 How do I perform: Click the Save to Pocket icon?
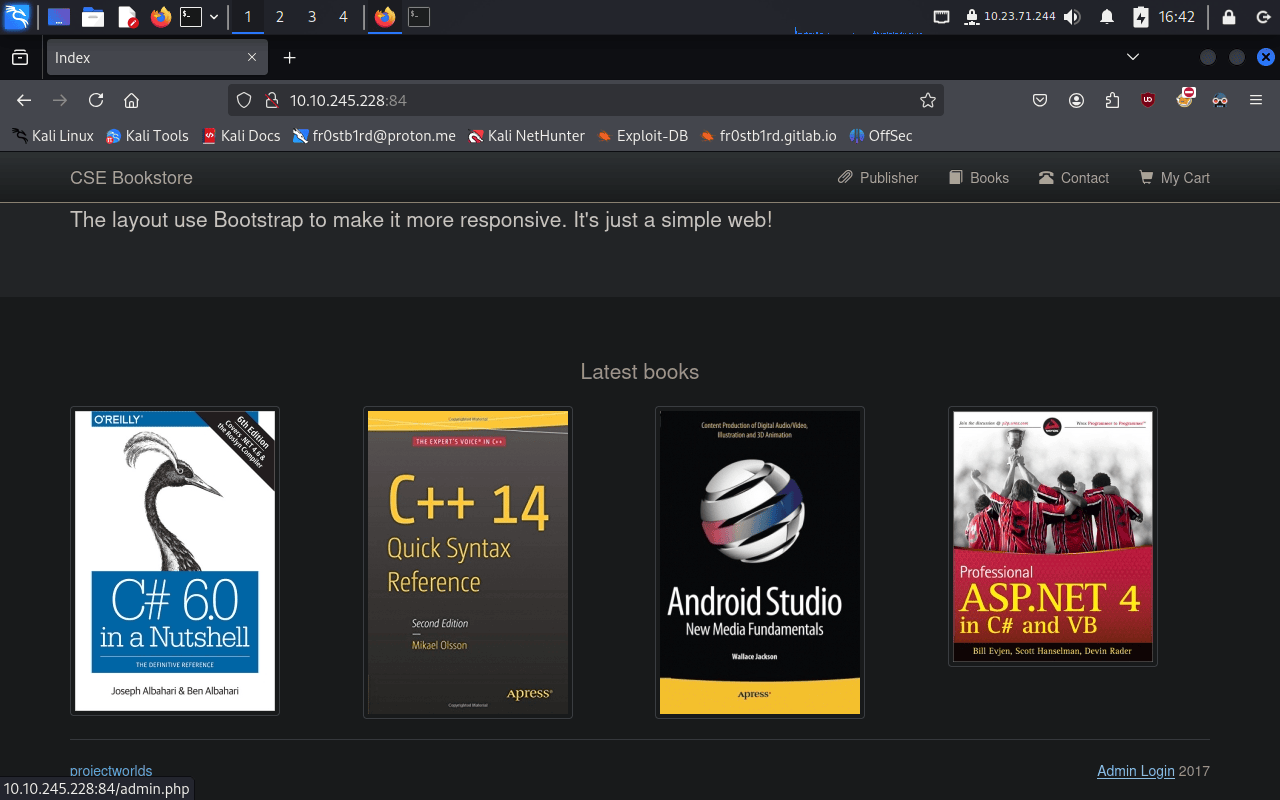[x=1040, y=100]
